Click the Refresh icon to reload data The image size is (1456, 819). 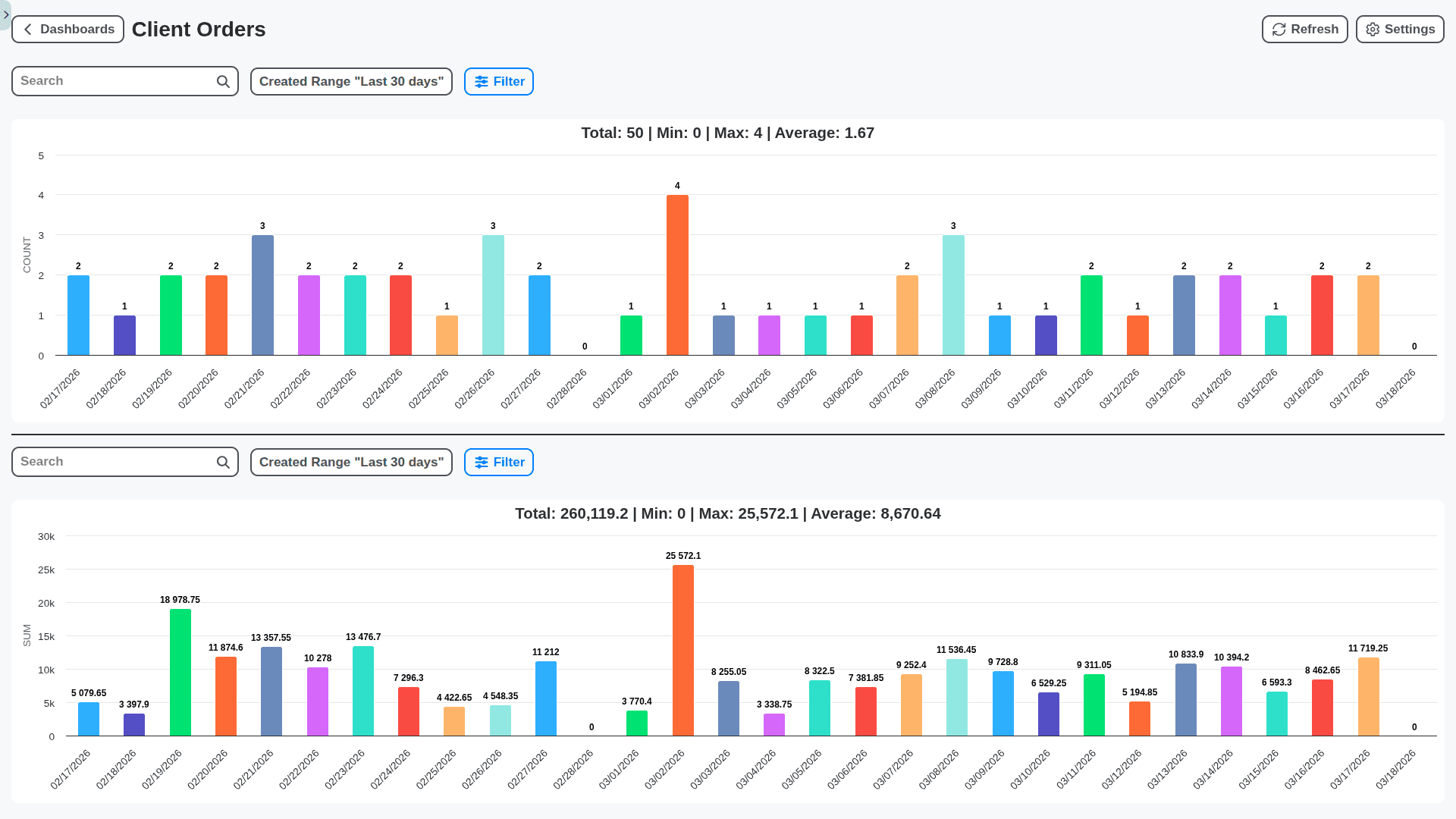1278,29
